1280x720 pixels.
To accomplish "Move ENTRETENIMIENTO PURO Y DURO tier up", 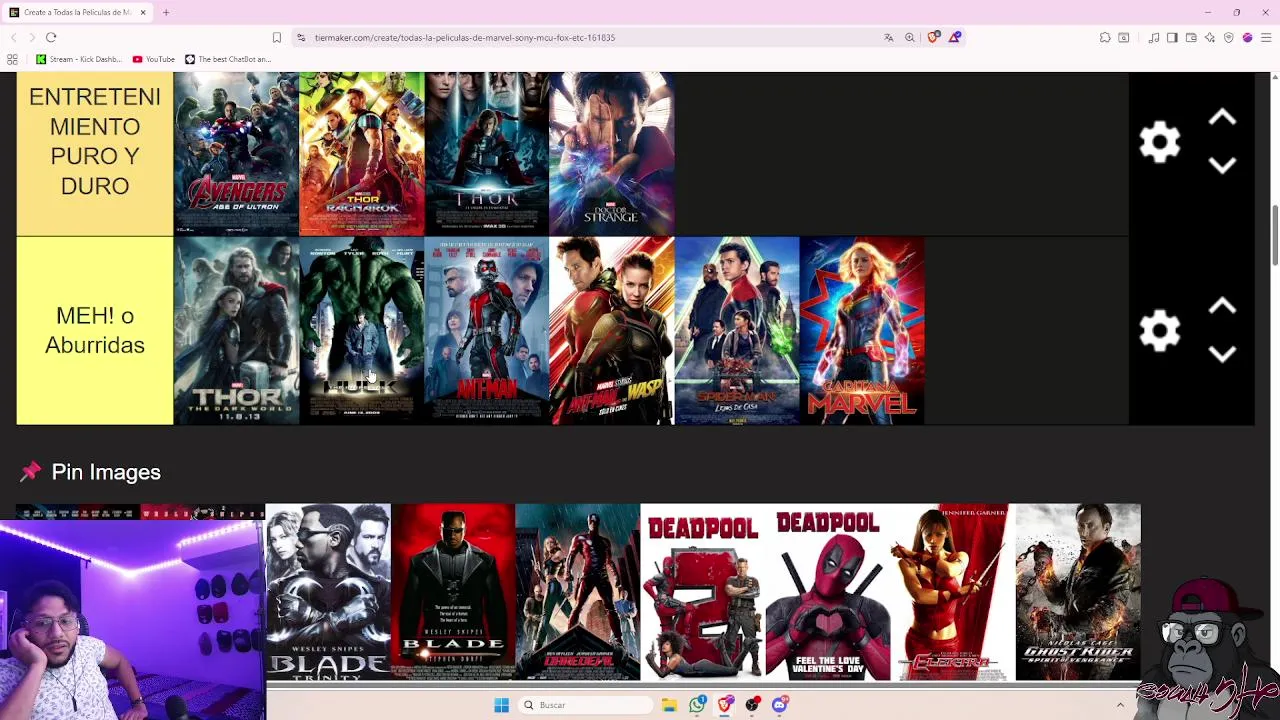I will [1222, 118].
